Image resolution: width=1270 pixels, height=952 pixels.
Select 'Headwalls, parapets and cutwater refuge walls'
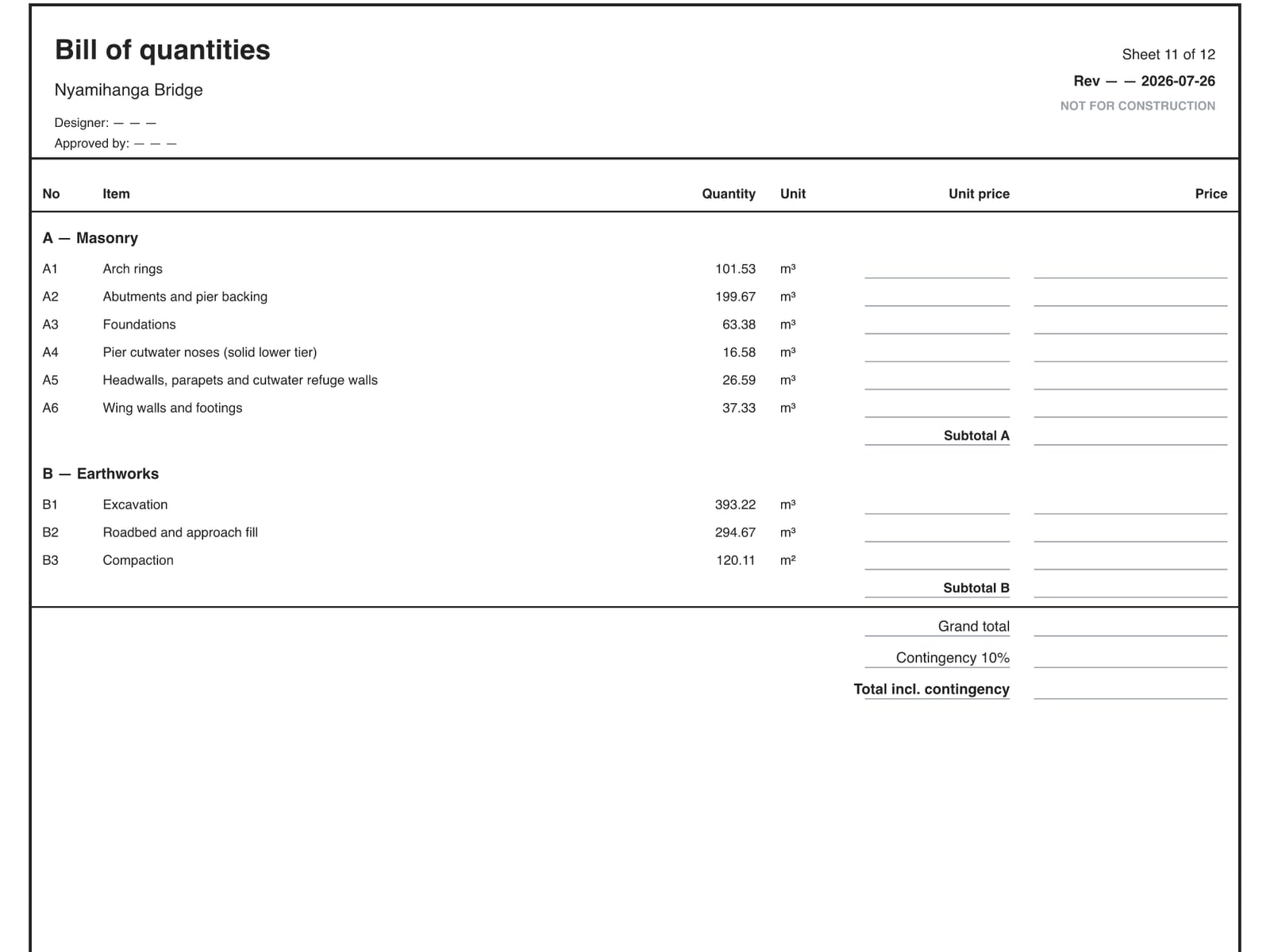[x=240, y=380]
